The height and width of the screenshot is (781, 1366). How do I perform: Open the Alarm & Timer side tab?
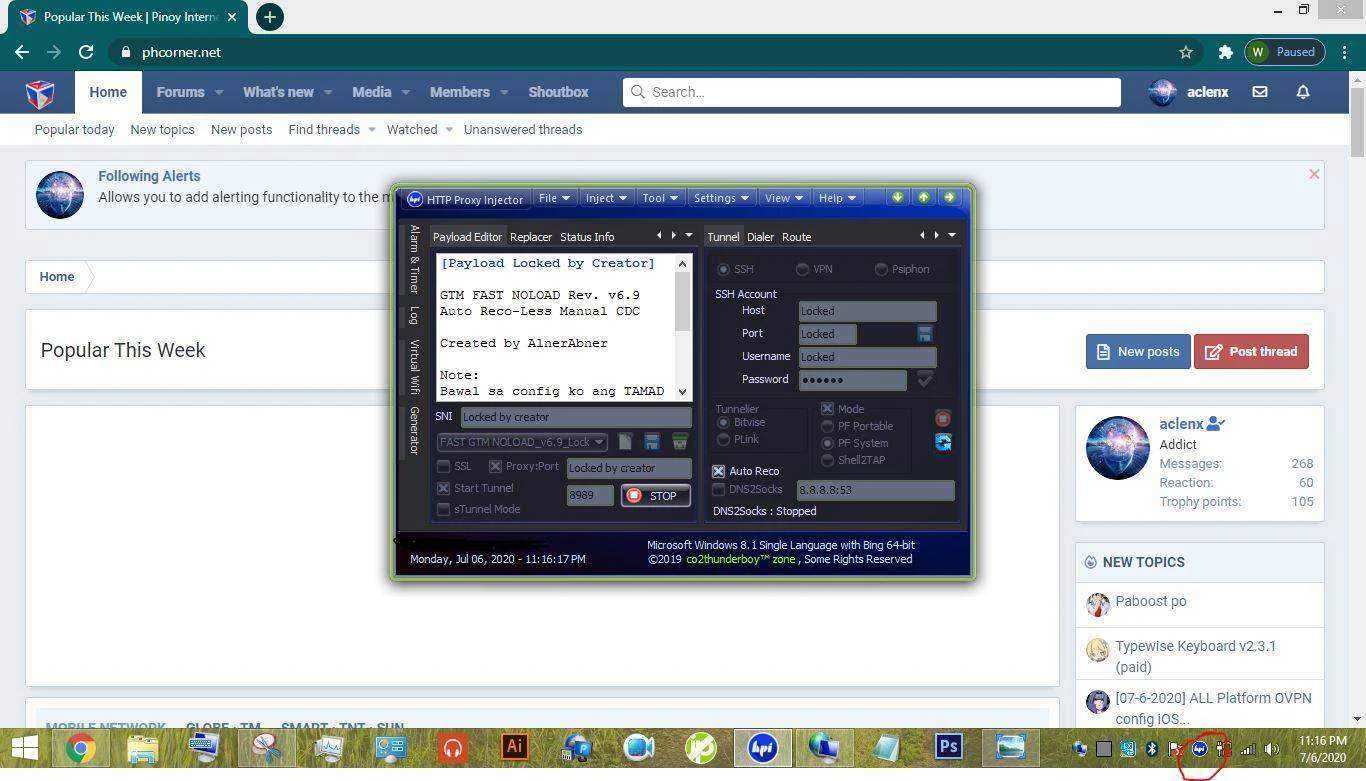click(413, 259)
